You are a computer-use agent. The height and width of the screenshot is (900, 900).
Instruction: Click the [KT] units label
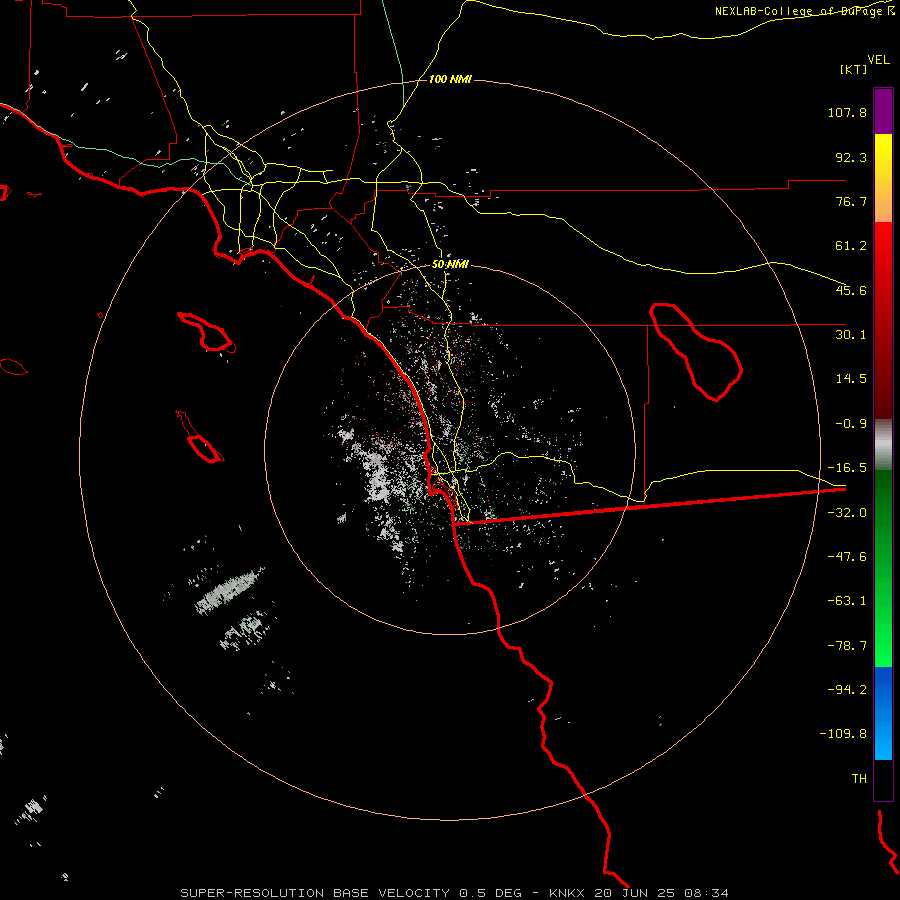click(x=854, y=69)
